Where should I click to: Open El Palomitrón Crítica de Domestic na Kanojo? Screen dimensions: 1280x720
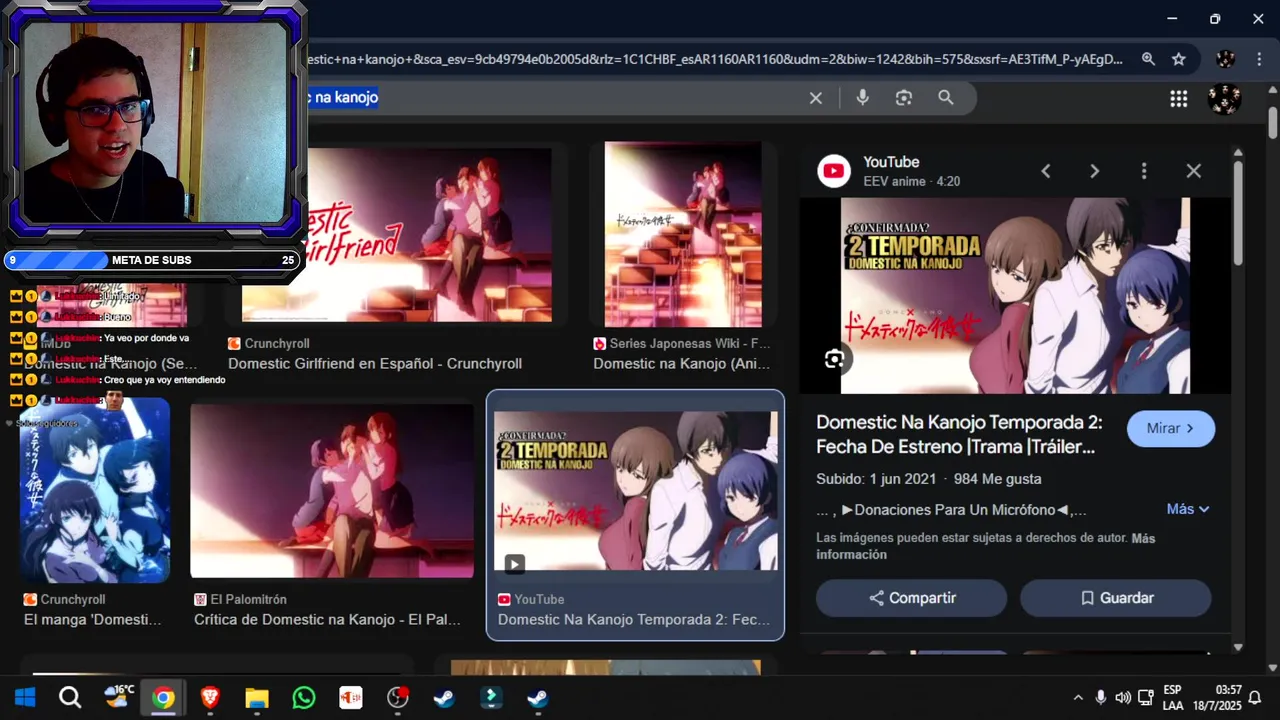click(x=327, y=620)
